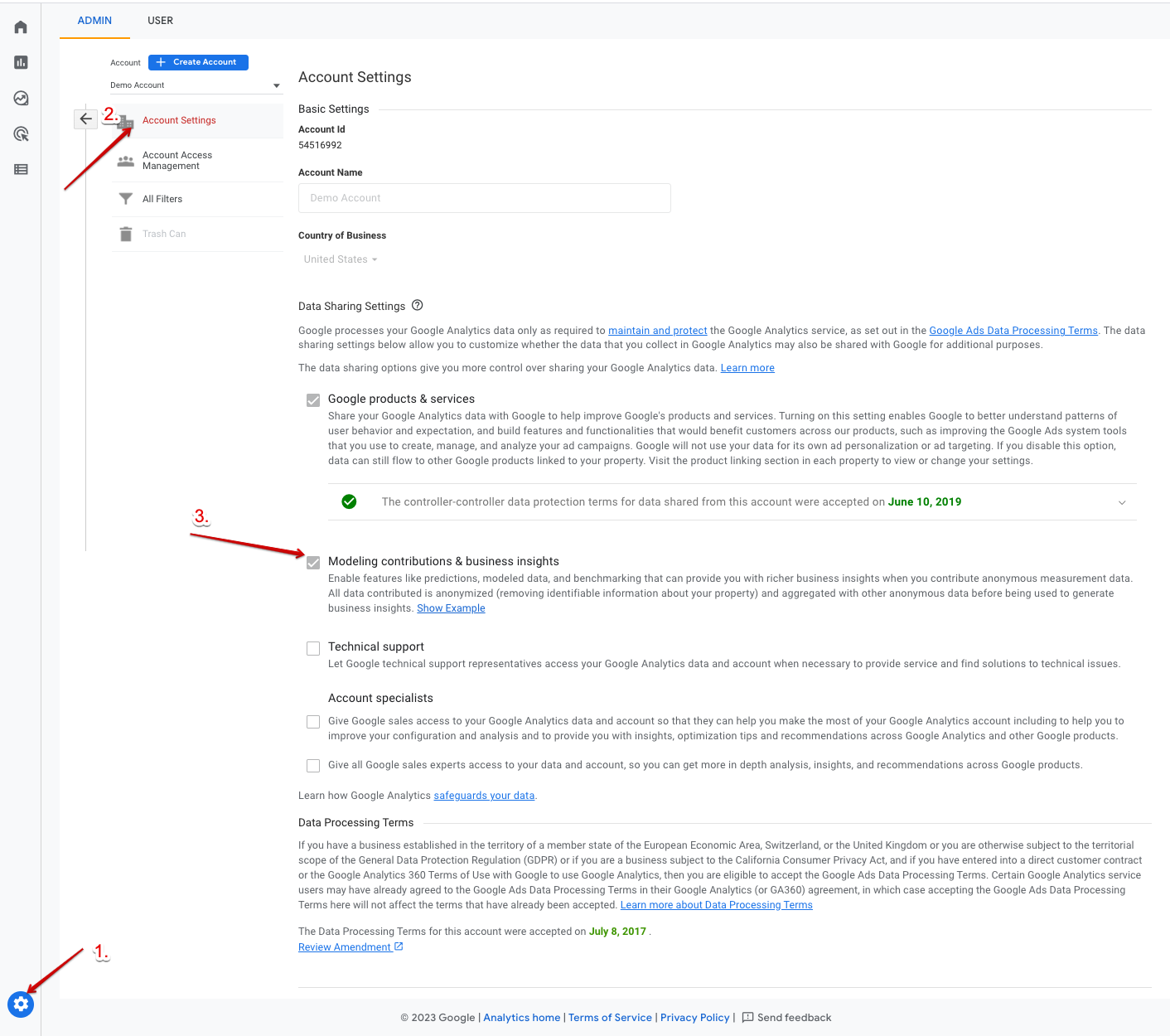Open Advertising icon in left sidebar
The image size is (1170, 1036).
click(21, 133)
